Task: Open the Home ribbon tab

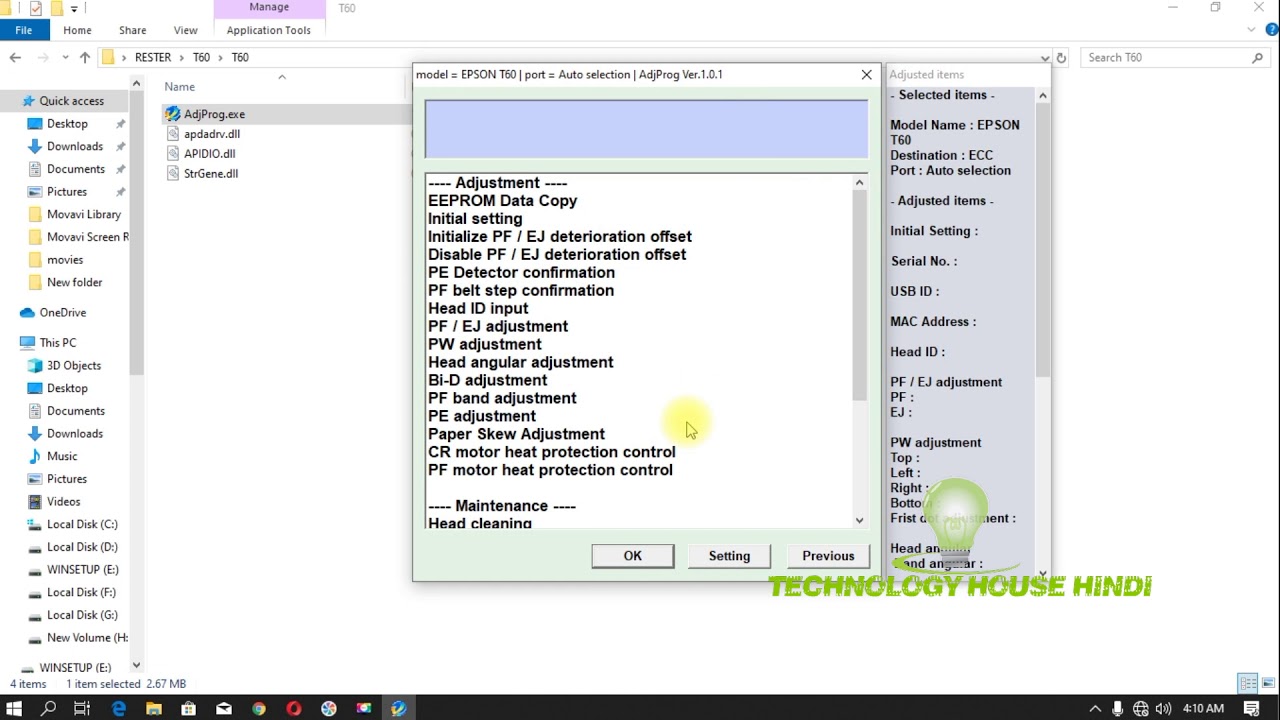Action: pyautogui.click(x=77, y=31)
